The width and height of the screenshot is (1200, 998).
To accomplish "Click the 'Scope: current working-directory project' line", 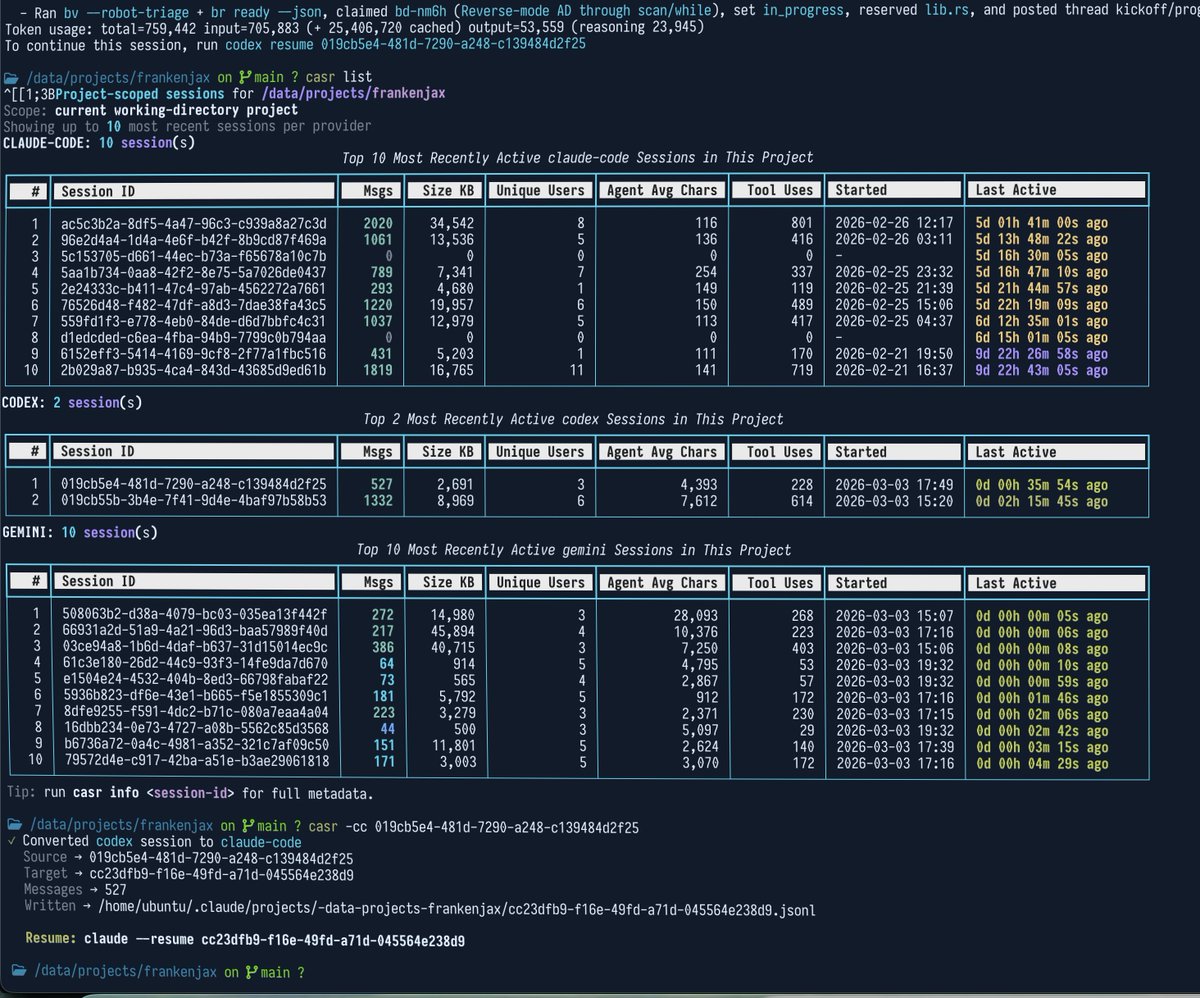I will 150,109.
